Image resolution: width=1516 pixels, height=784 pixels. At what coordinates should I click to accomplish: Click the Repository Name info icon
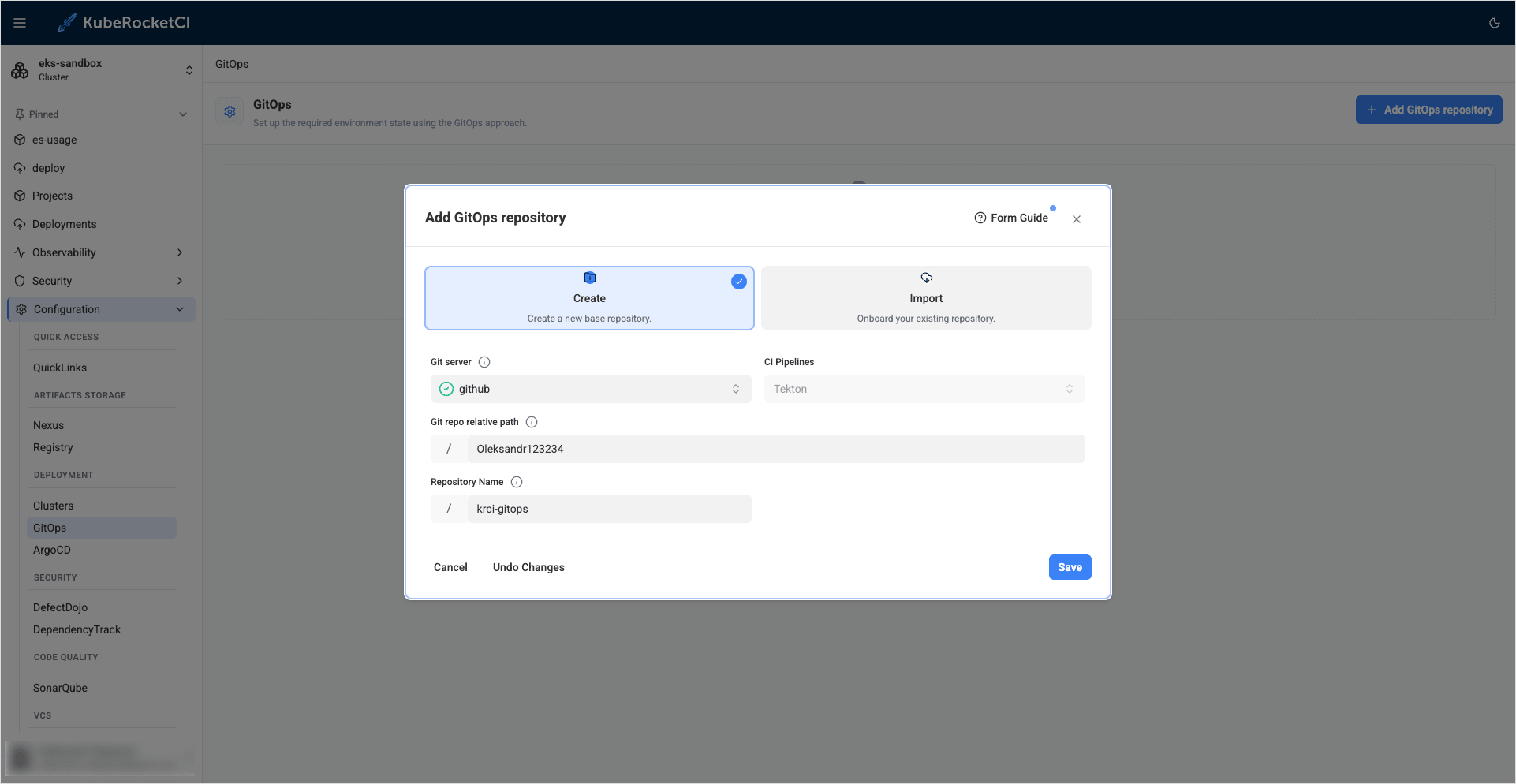point(517,481)
